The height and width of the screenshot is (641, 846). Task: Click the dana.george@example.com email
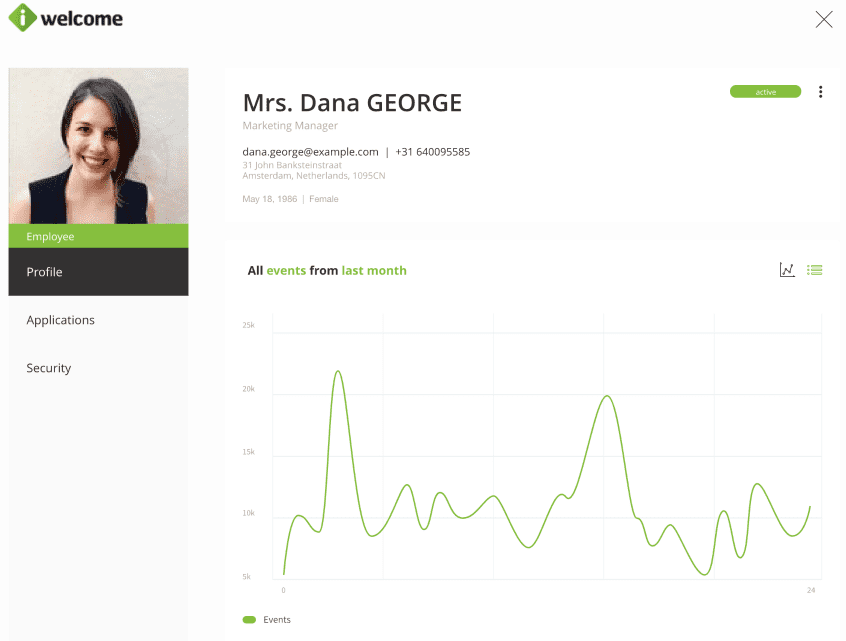[x=311, y=152]
